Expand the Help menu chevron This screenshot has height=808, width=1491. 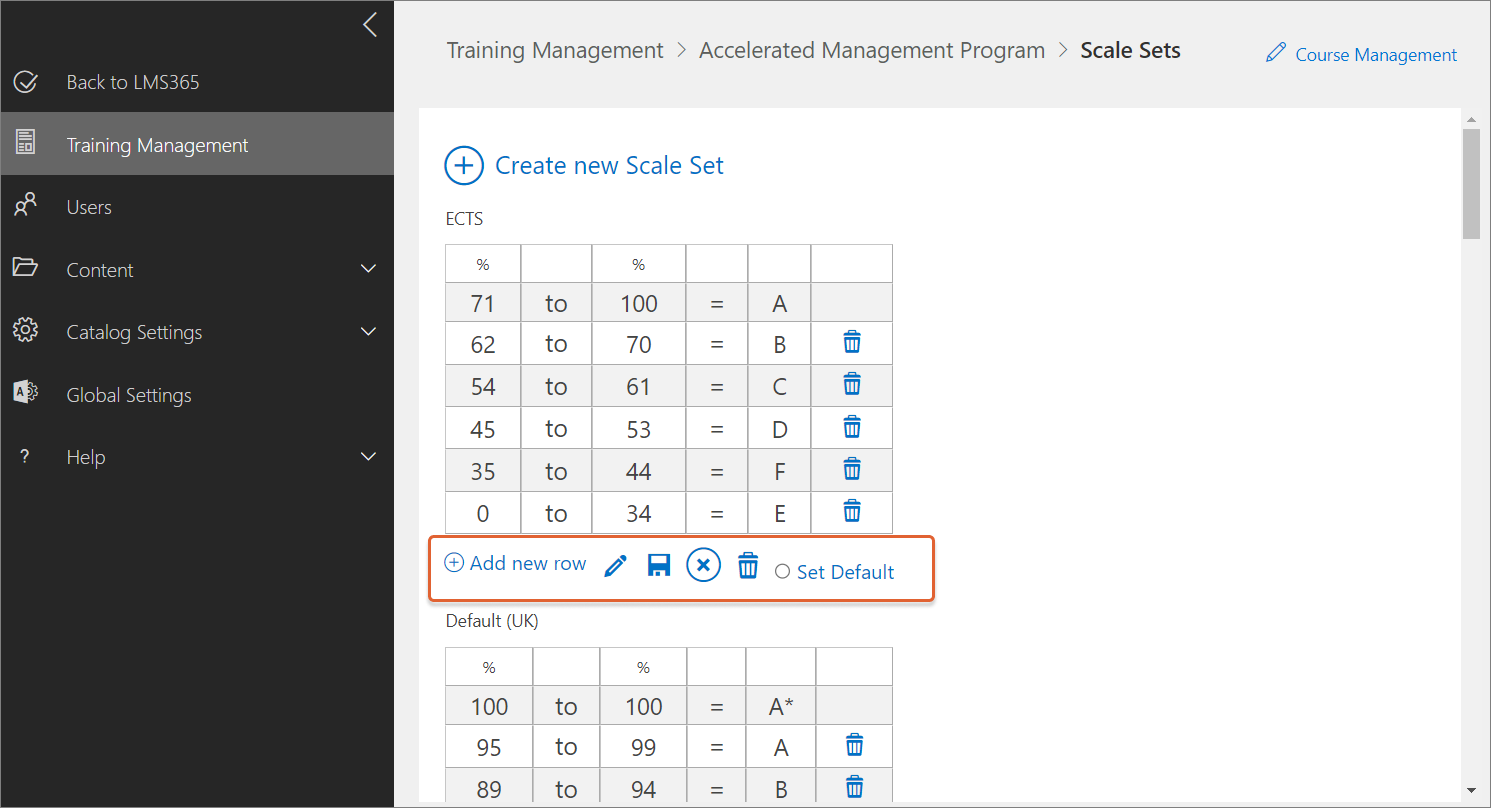pos(368,457)
